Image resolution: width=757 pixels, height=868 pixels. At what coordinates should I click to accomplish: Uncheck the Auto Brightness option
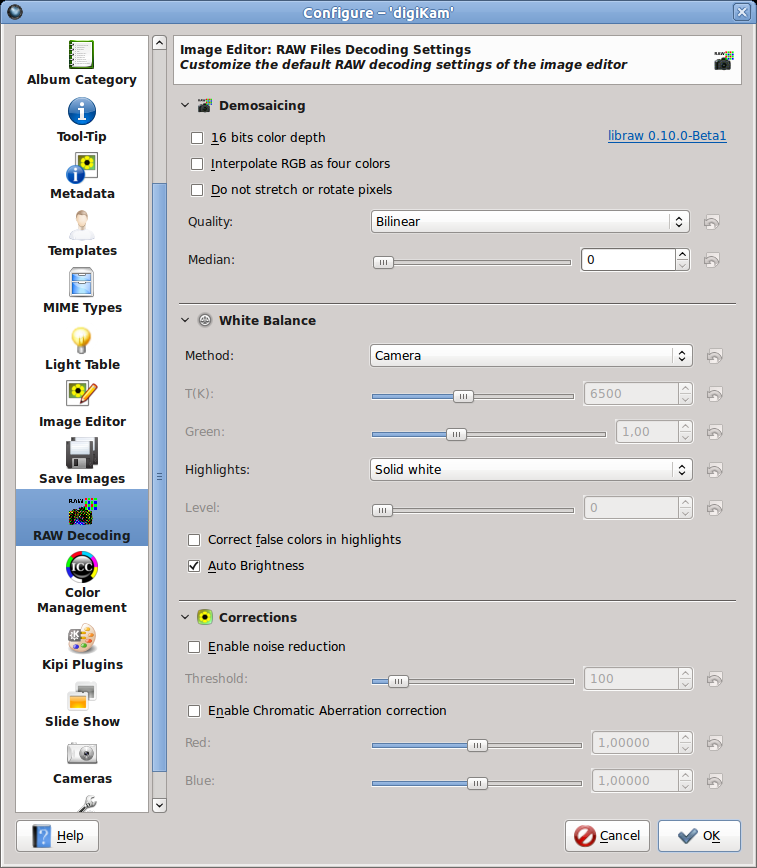coord(194,566)
